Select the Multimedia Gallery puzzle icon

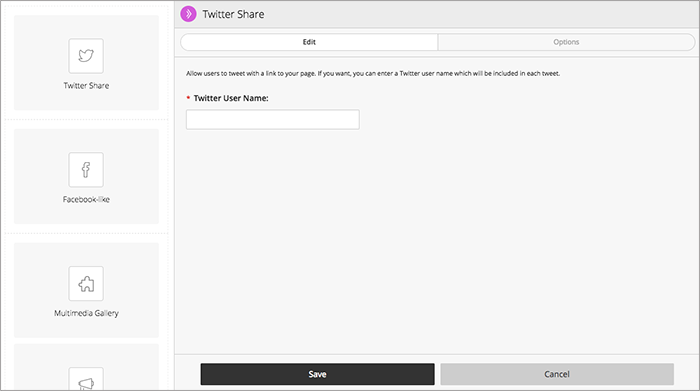click(x=86, y=283)
